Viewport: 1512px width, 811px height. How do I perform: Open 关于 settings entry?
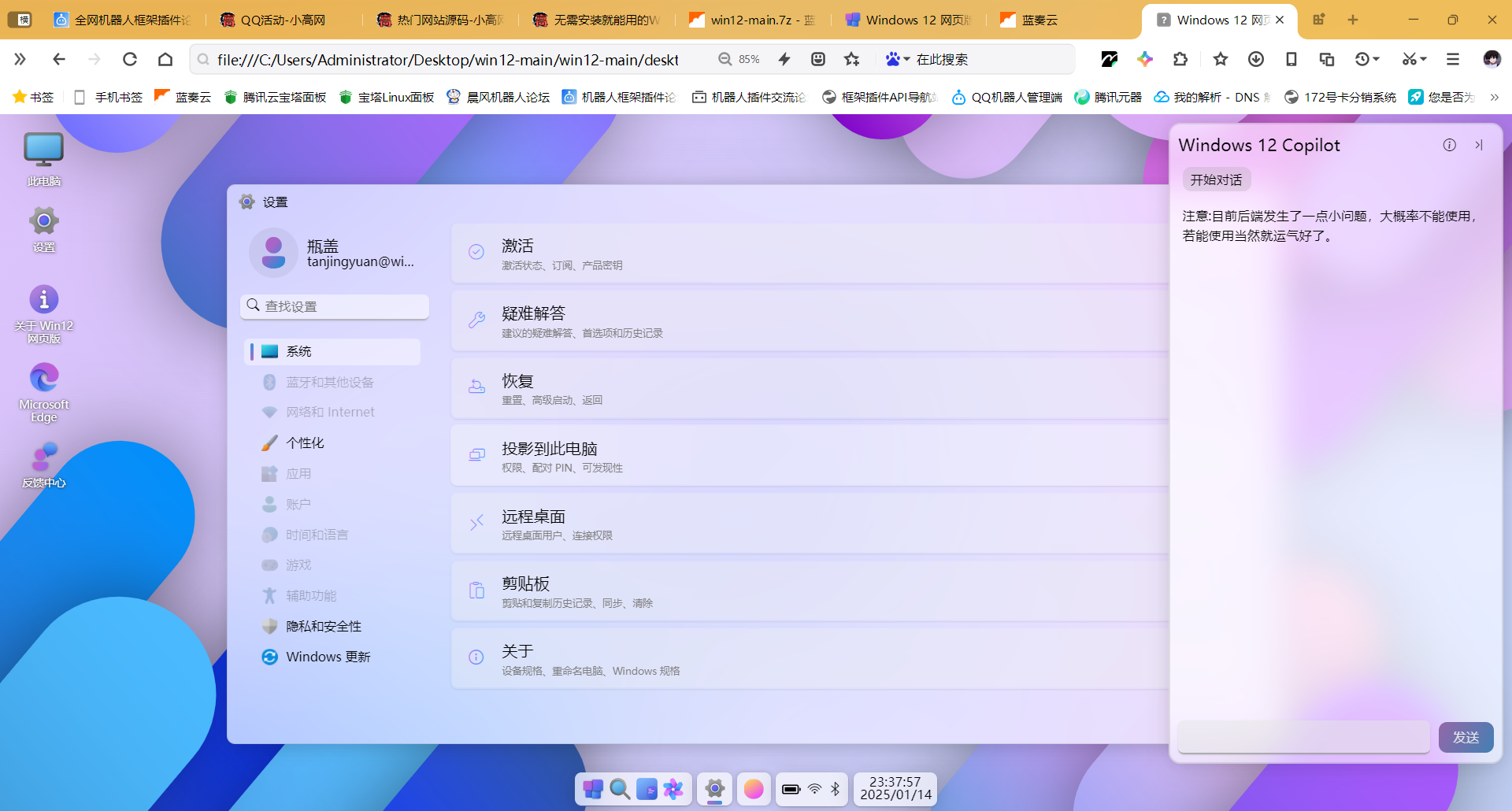tap(810, 658)
